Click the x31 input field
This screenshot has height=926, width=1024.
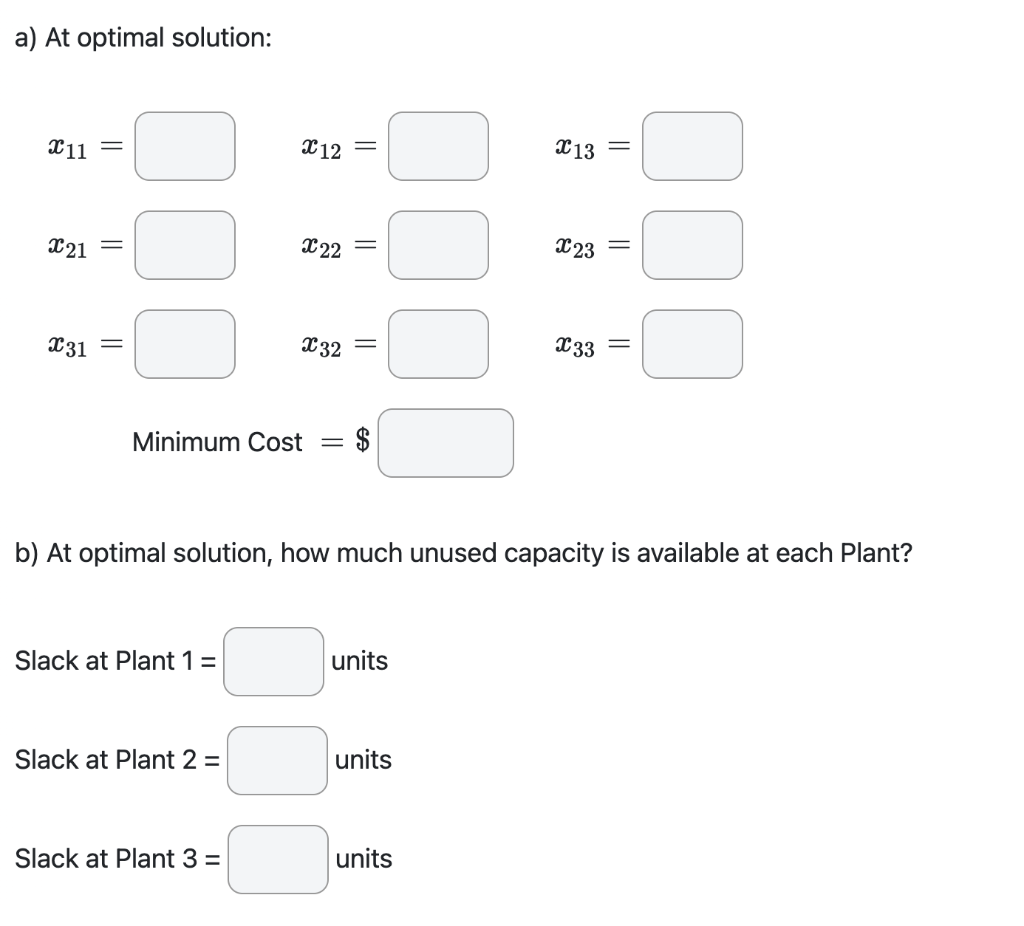(x=185, y=343)
